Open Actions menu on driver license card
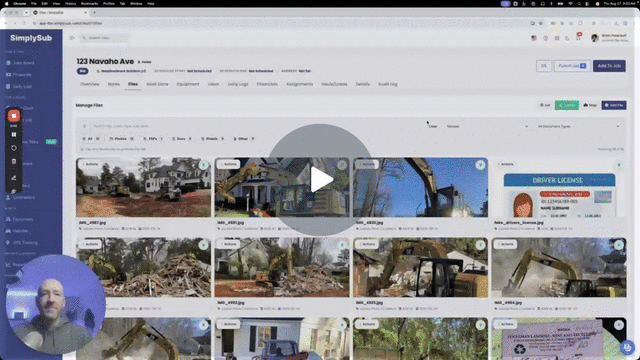This screenshot has width=640, height=360. [506, 164]
